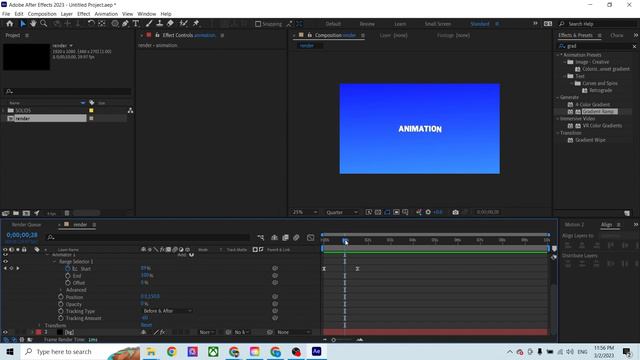The width and height of the screenshot is (640, 360).
Task: Open the Tracking Type Before & After dropdown
Action: point(167,311)
